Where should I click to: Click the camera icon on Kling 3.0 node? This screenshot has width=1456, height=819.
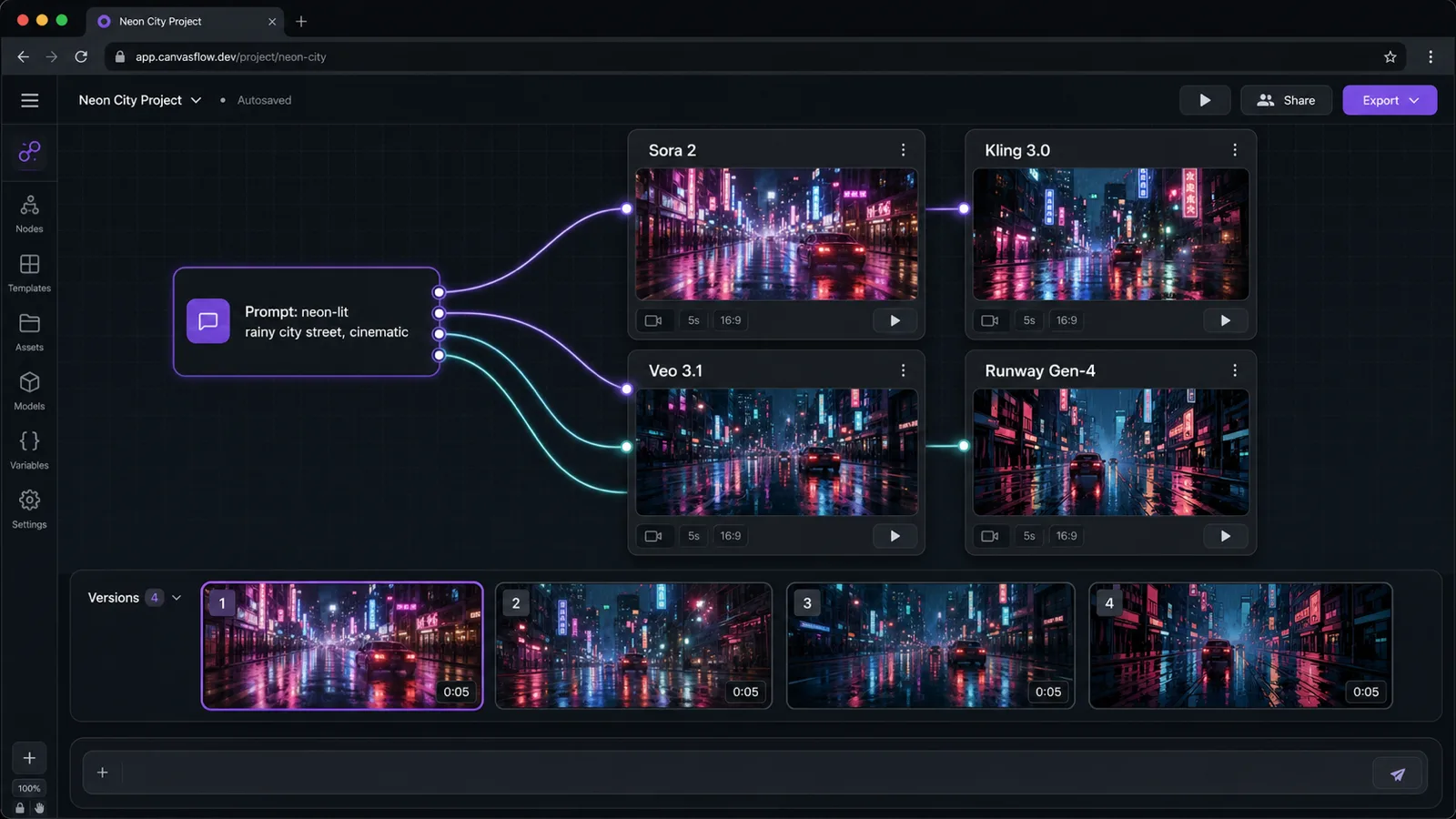[990, 320]
